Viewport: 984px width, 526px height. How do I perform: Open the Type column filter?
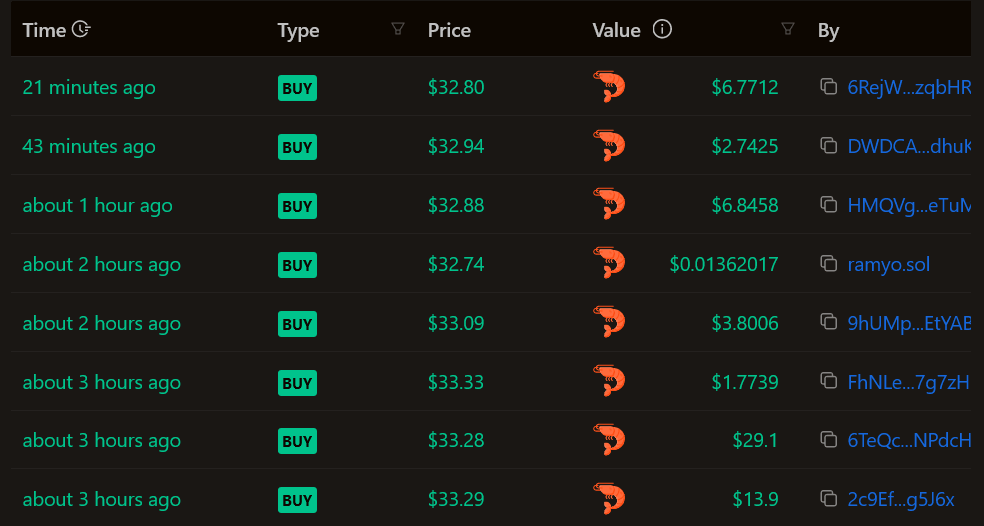pos(398,29)
